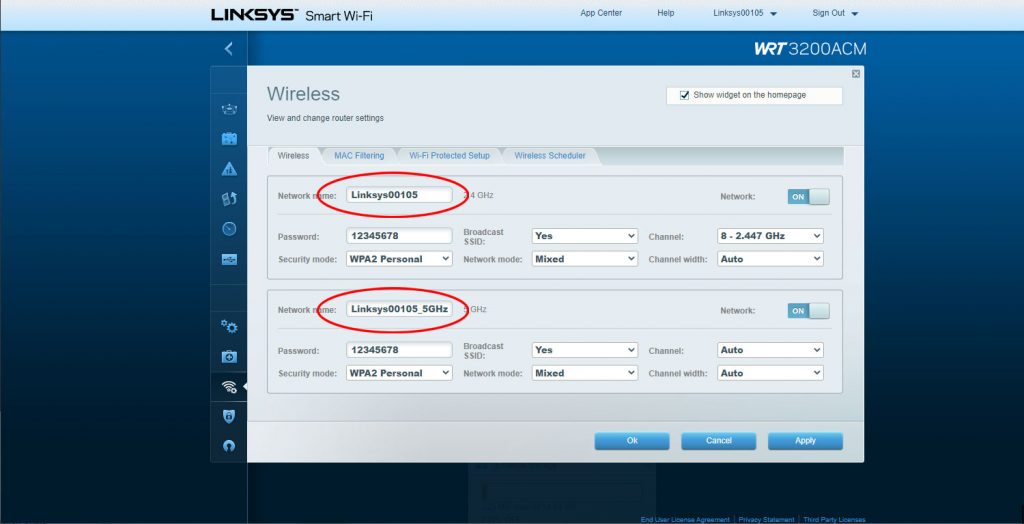Open the Troubleshooting first-aid icon

point(229,357)
